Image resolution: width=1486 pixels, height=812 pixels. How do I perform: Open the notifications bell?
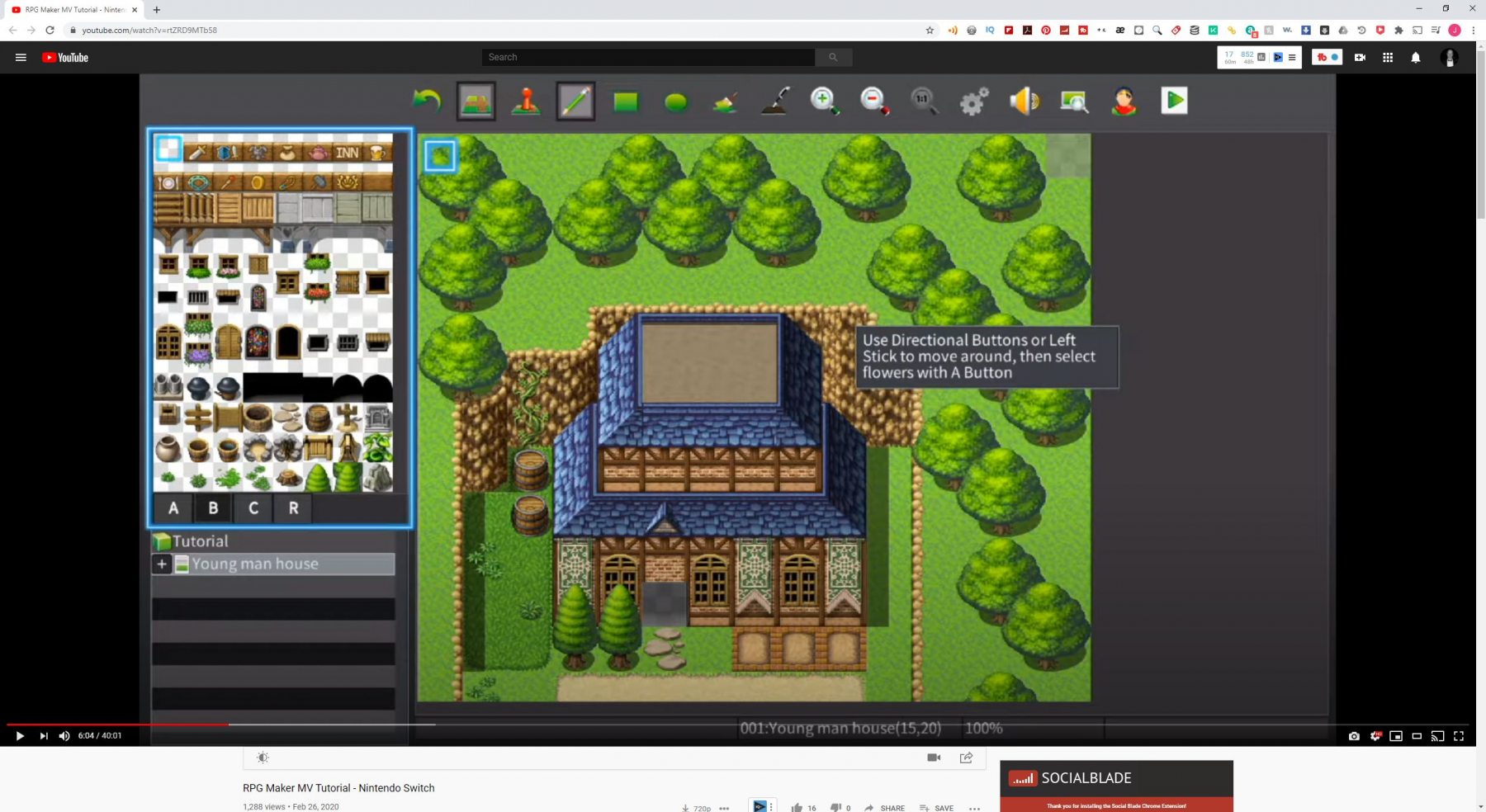pyautogui.click(x=1416, y=58)
